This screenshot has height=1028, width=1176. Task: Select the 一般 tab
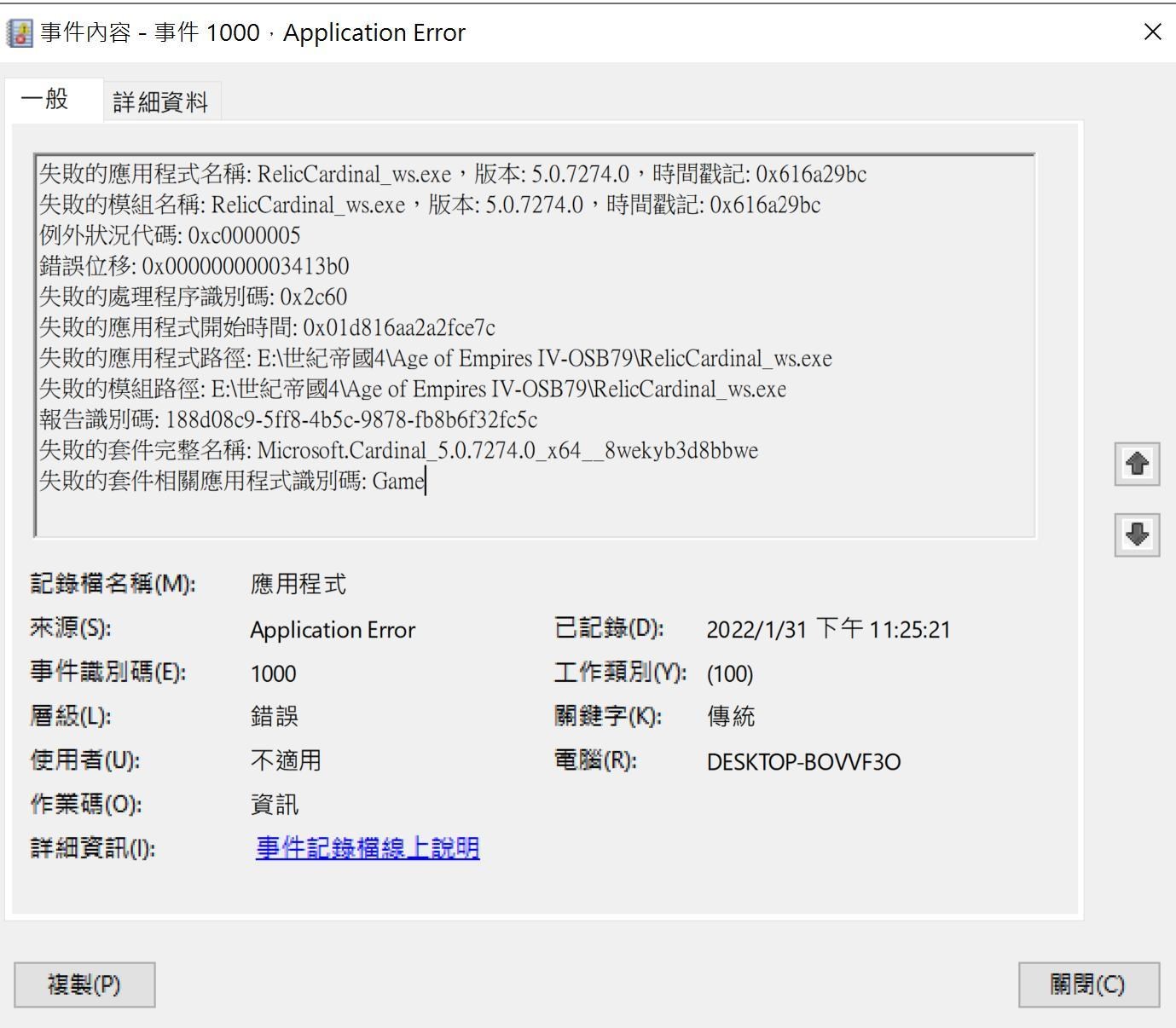(45, 100)
